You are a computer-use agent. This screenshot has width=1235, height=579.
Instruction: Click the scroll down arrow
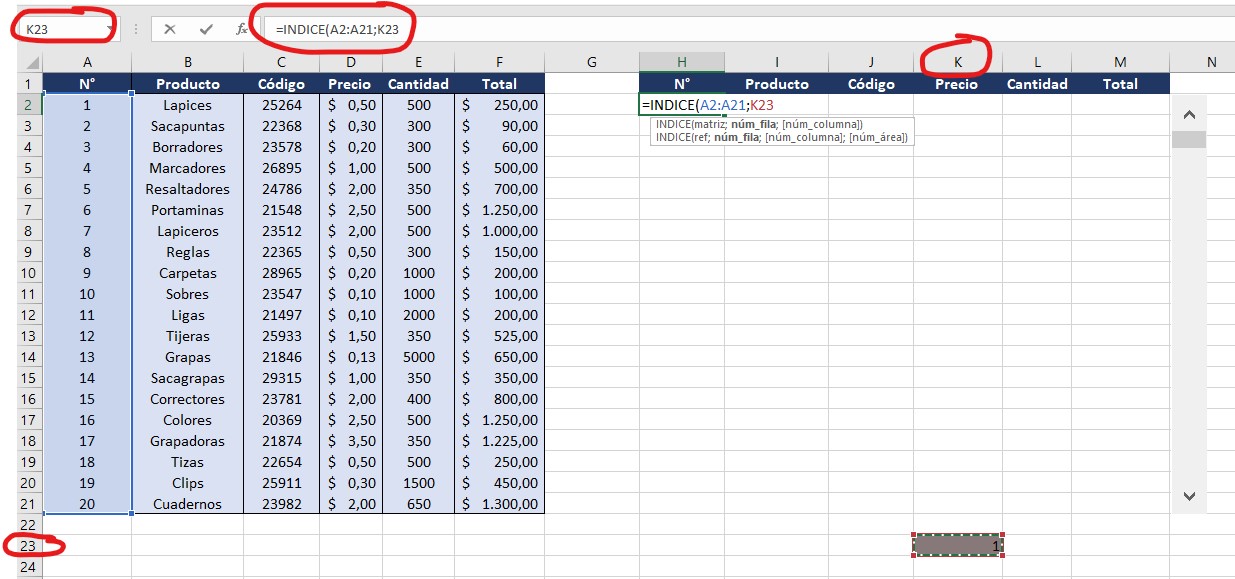(x=1188, y=495)
